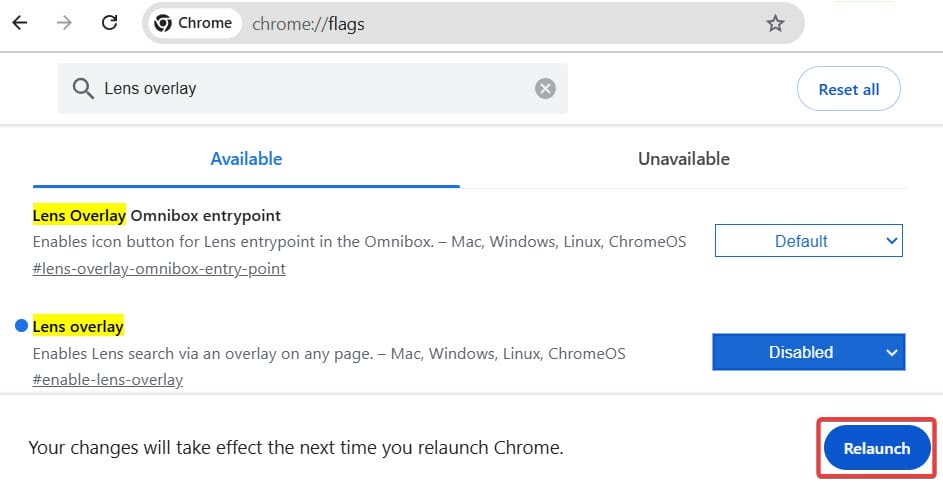Image resolution: width=943 pixels, height=490 pixels.
Task: Click into the flags search field
Action: (x=310, y=89)
